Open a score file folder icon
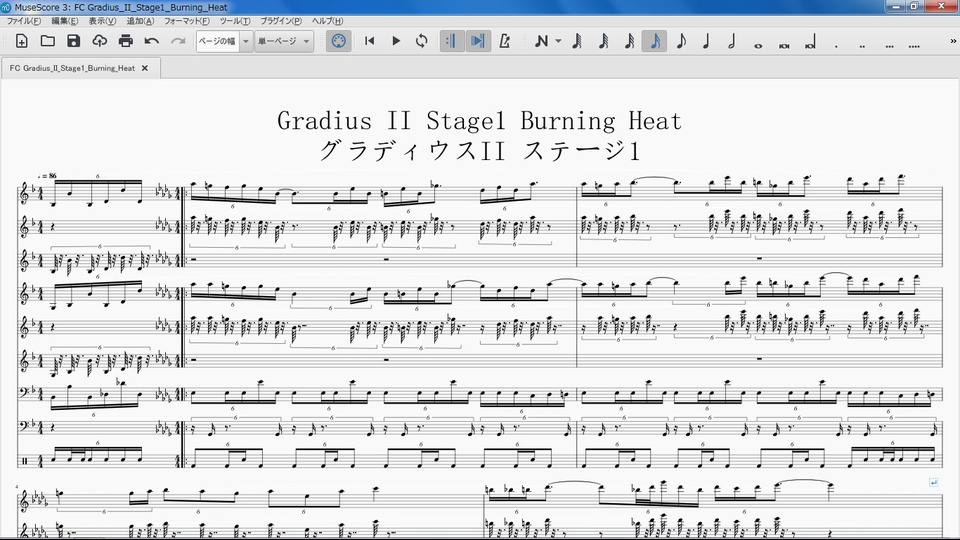 (48, 41)
